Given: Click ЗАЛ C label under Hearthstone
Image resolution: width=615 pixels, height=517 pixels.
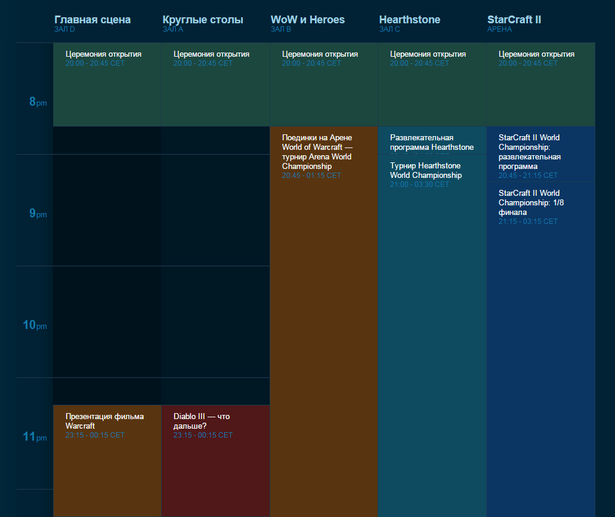Looking at the screenshot, I should 389,29.
